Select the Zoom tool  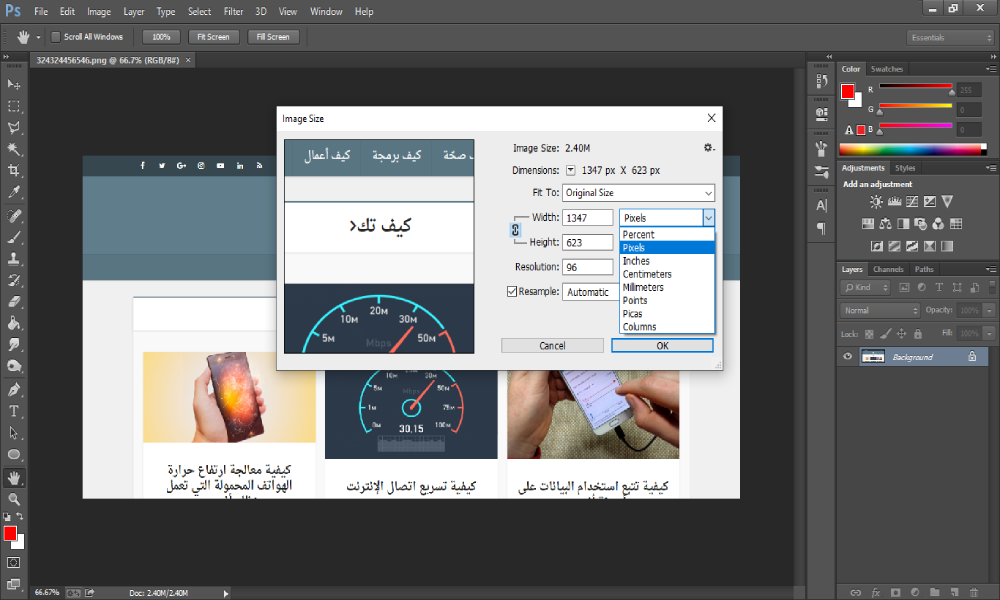pos(13,499)
